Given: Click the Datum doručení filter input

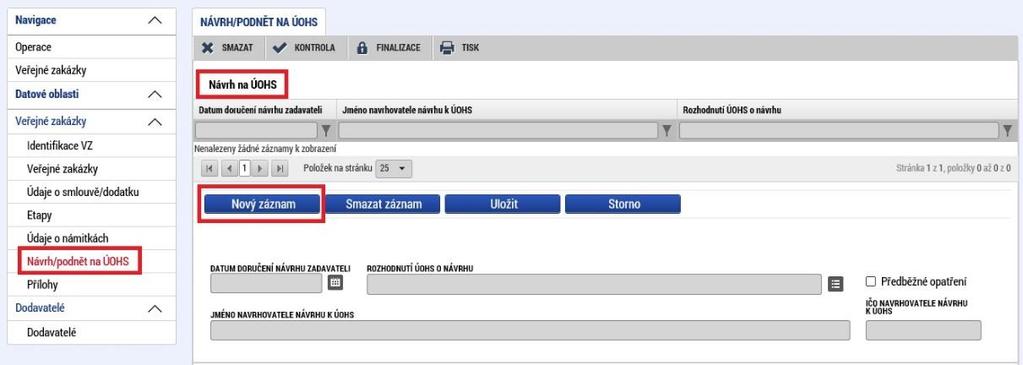Looking at the screenshot, I should [256, 131].
